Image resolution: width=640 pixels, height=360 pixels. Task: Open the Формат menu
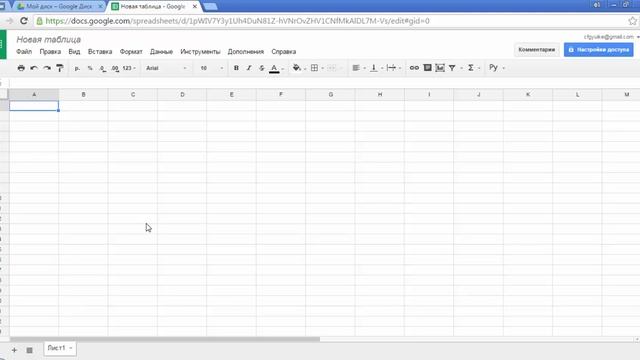131,52
